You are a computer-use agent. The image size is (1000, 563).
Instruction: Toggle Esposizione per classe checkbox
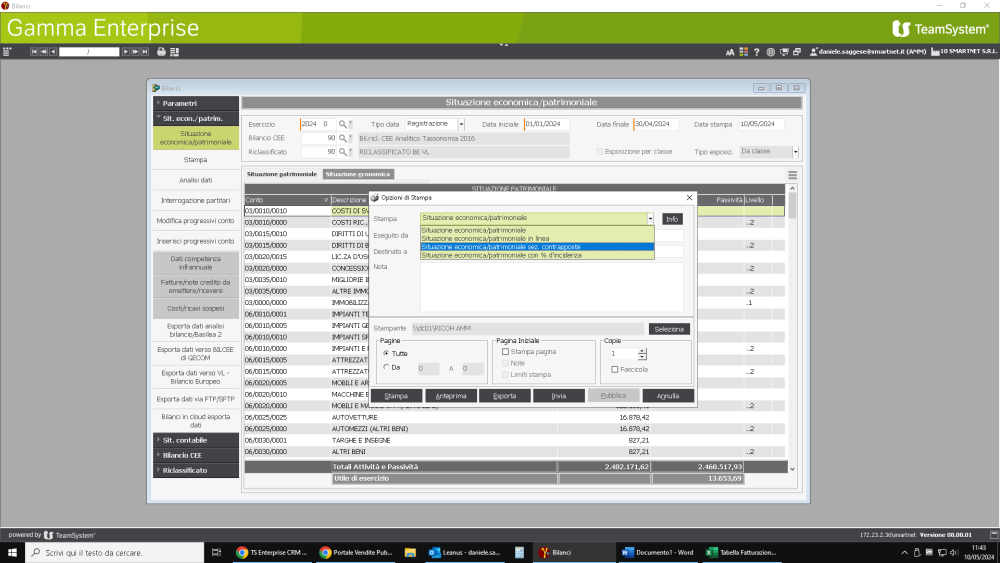pos(599,152)
